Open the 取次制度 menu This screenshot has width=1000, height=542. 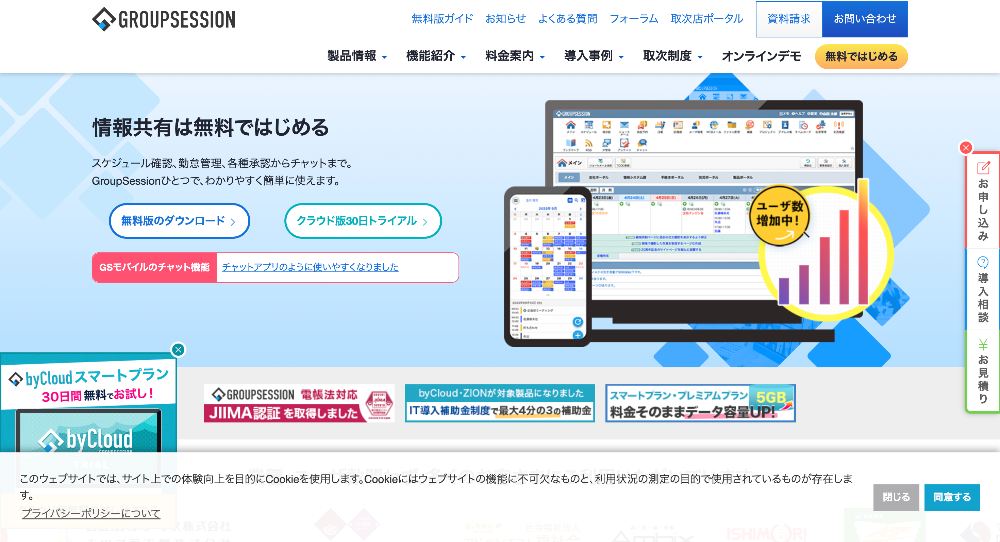pos(673,56)
